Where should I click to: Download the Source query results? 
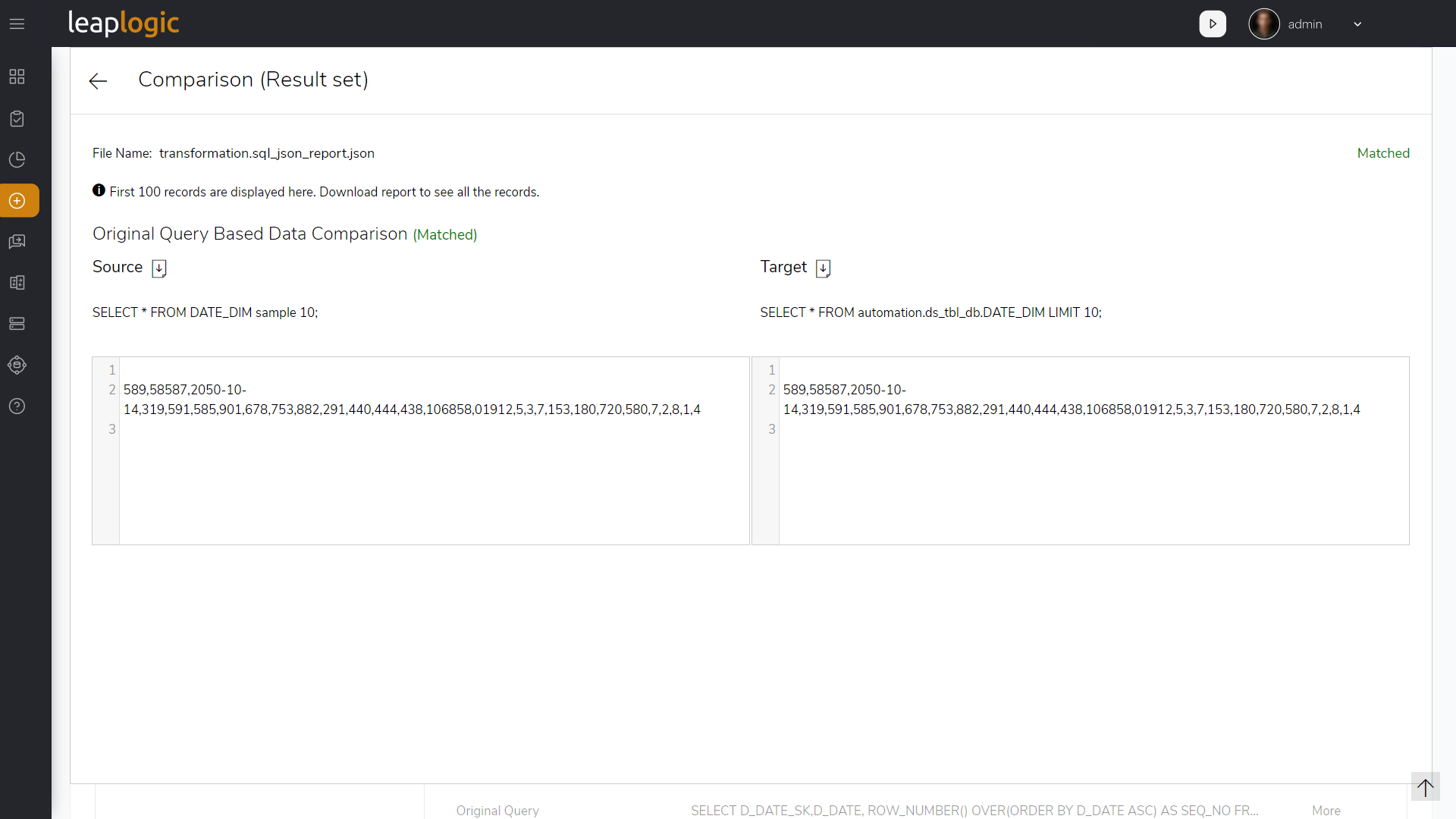point(158,268)
